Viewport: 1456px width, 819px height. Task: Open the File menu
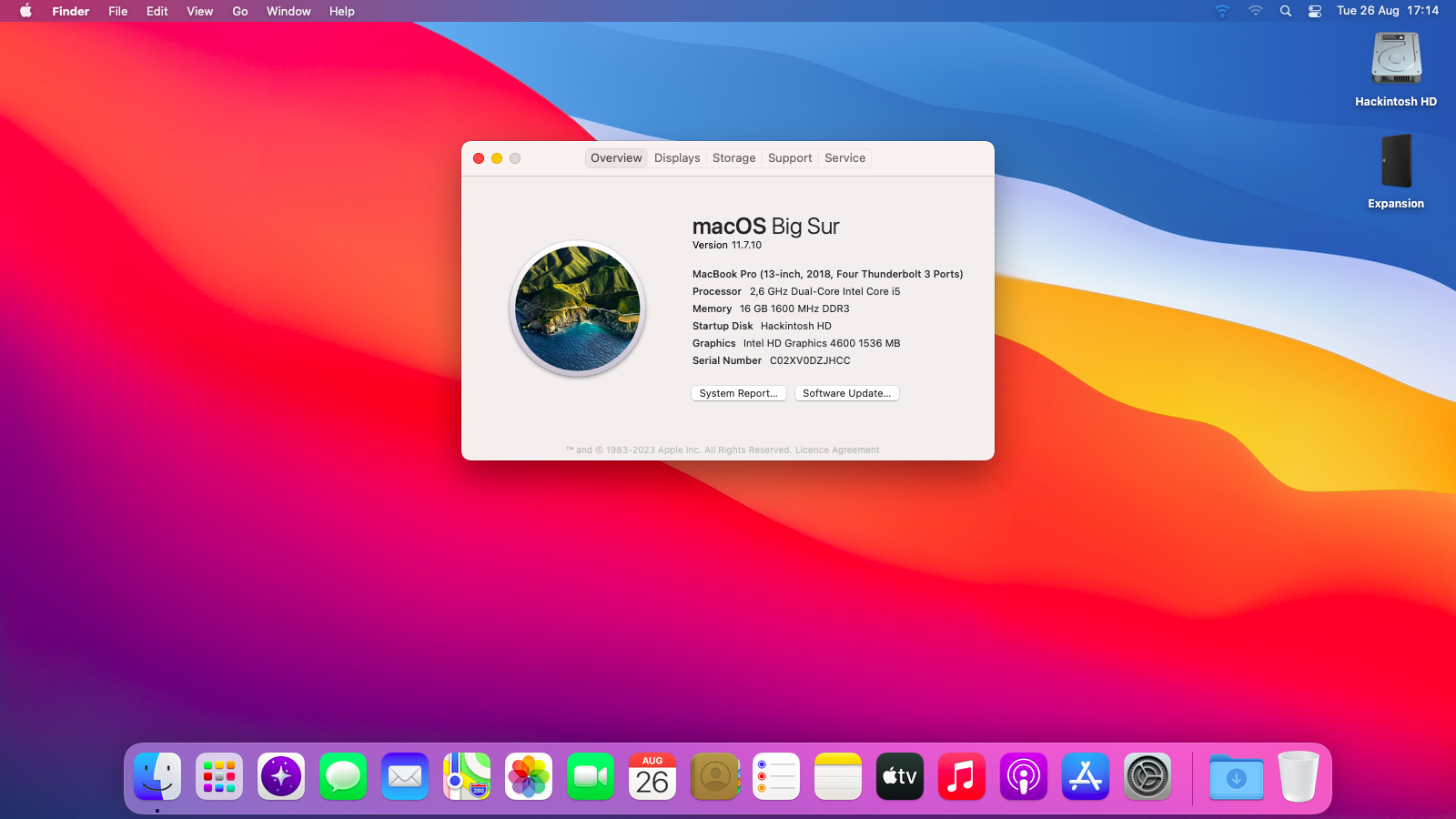click(118, 11)
